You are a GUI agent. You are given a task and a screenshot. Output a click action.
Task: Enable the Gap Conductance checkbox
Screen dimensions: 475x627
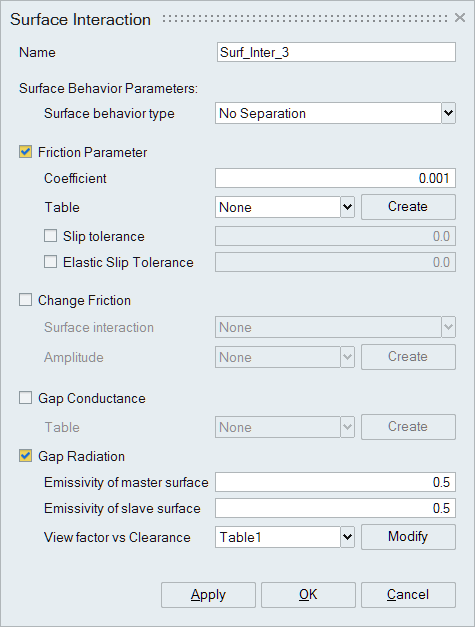coord(26,398)
